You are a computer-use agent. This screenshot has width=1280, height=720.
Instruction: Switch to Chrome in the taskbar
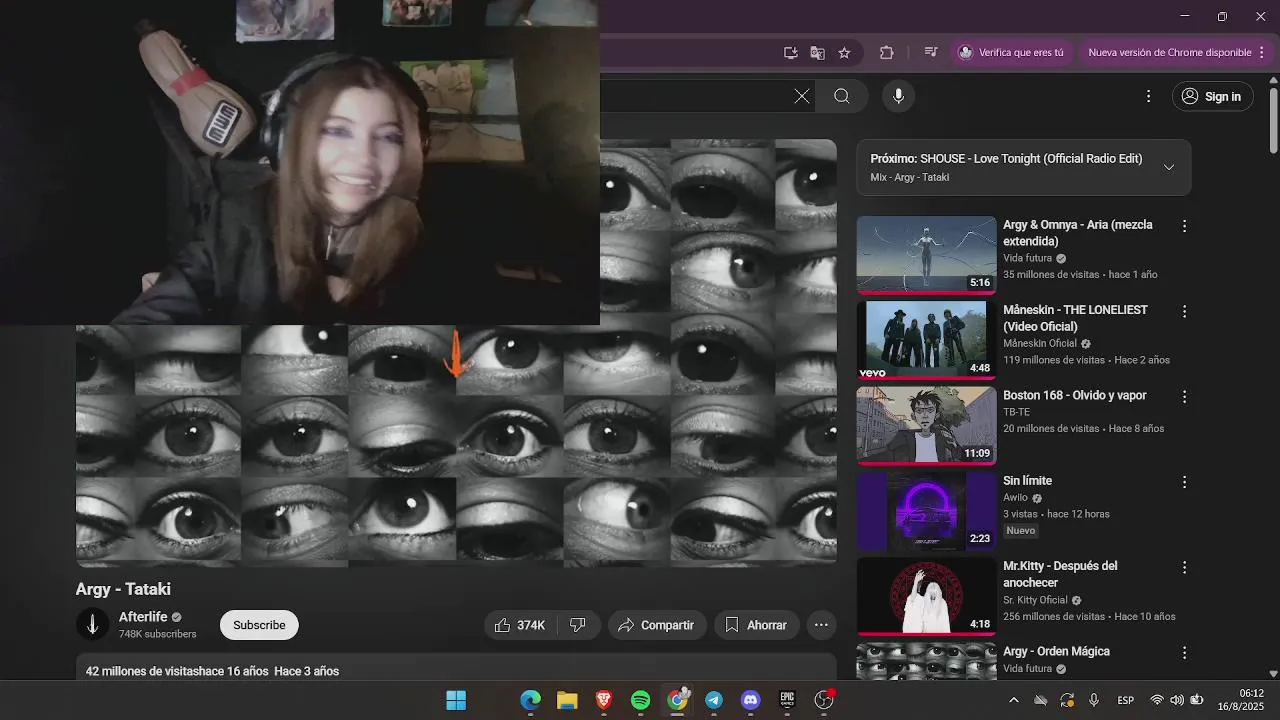click(678, 700)
